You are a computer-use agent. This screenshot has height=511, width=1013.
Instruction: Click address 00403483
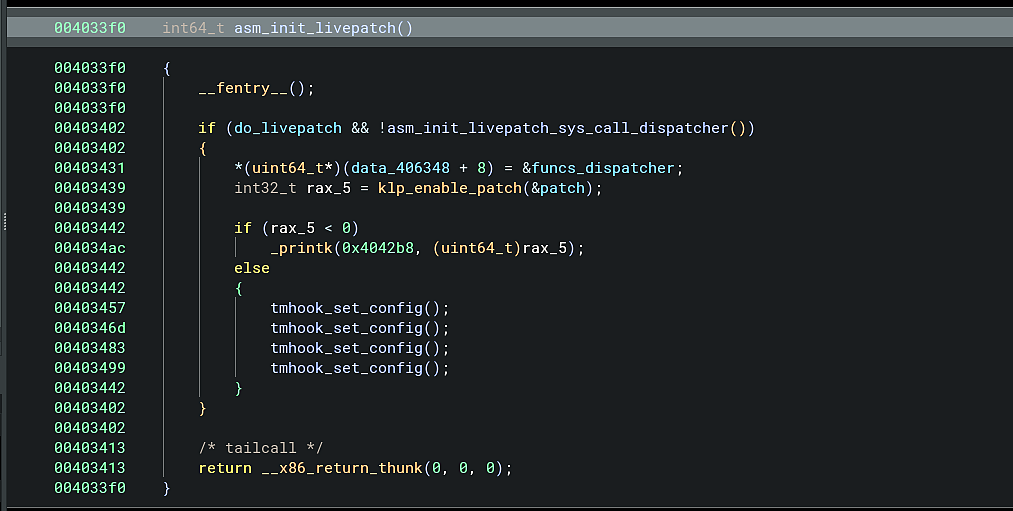click(x=90, y=348)
